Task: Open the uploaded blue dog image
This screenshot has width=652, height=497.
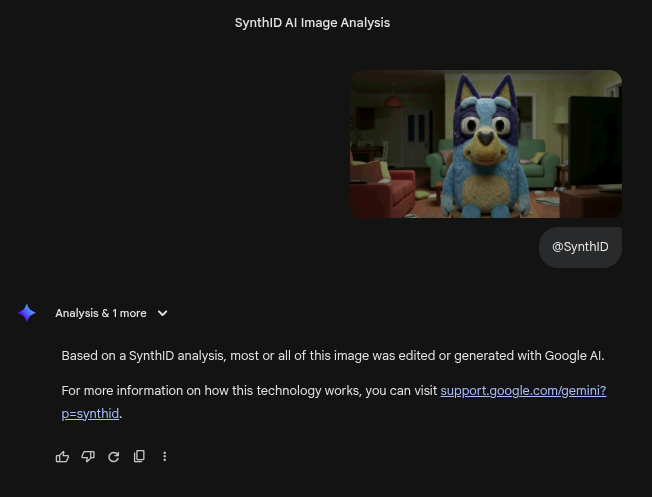Action: coord(486,144)
